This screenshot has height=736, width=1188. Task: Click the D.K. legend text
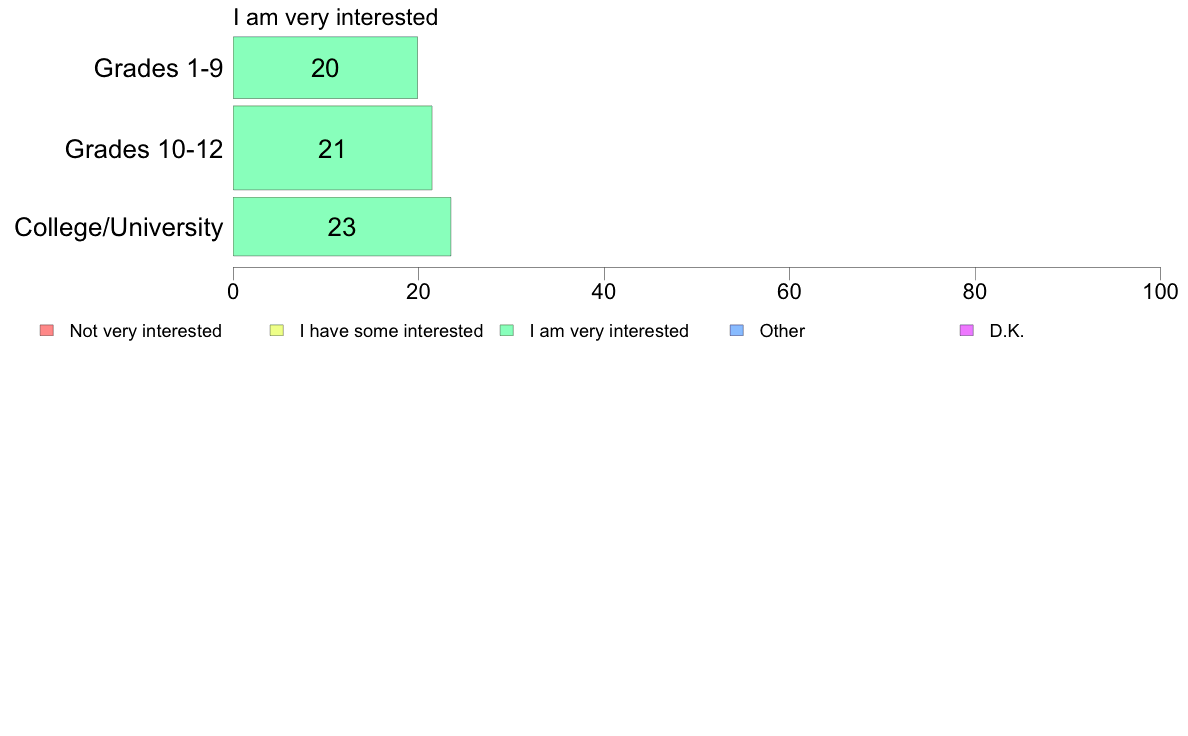click(x=1006, y=331)
